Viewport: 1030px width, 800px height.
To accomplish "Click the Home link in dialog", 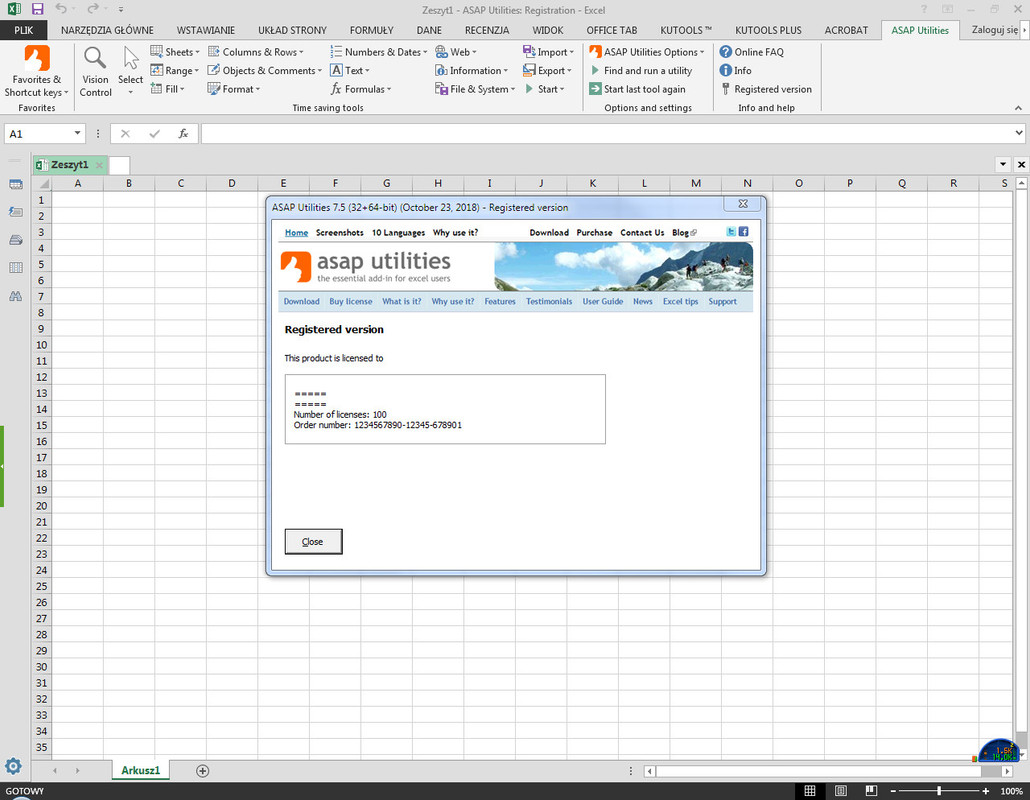I will [x=296, y=233].
